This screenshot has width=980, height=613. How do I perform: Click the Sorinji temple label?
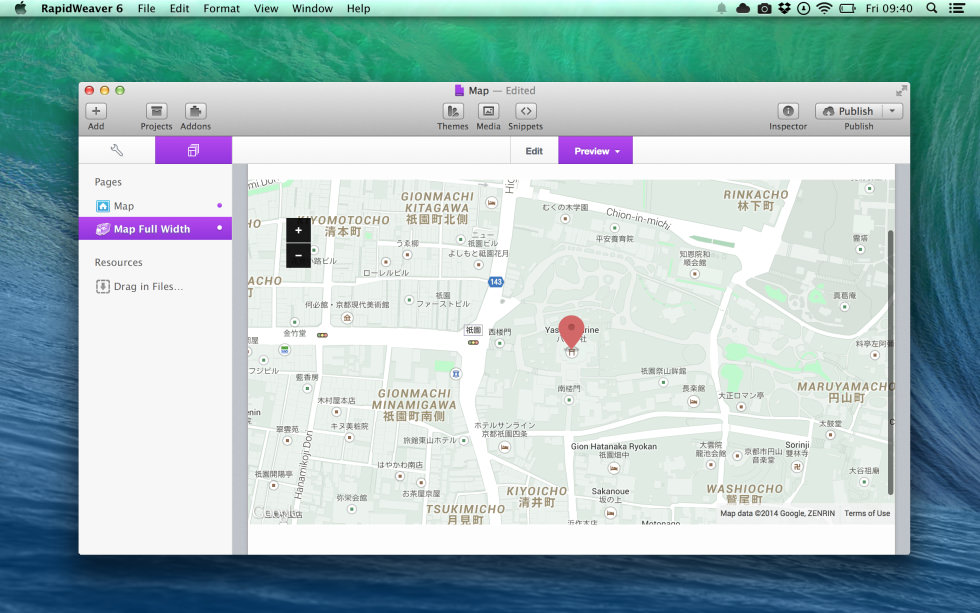797,449
